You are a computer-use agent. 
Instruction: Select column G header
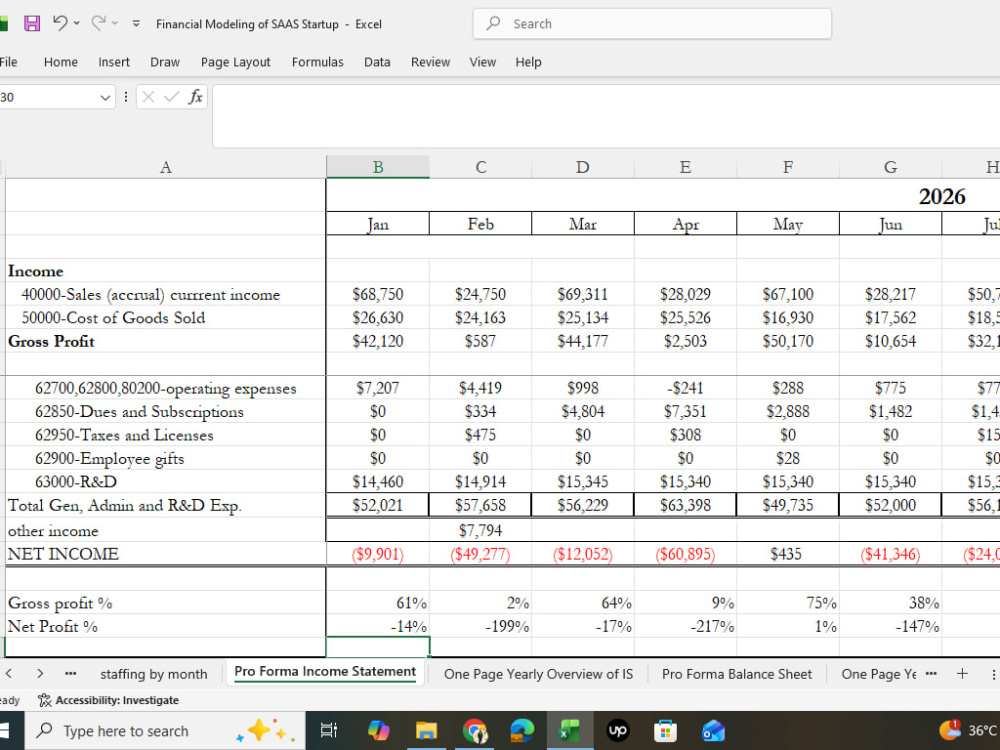(890, 167)
